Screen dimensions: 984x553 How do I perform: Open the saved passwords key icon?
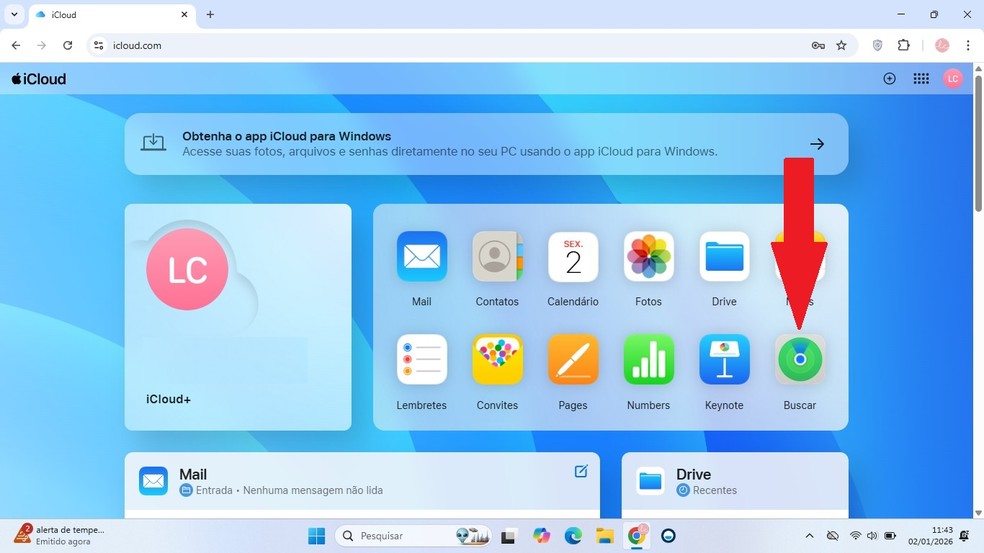(818, 45)
